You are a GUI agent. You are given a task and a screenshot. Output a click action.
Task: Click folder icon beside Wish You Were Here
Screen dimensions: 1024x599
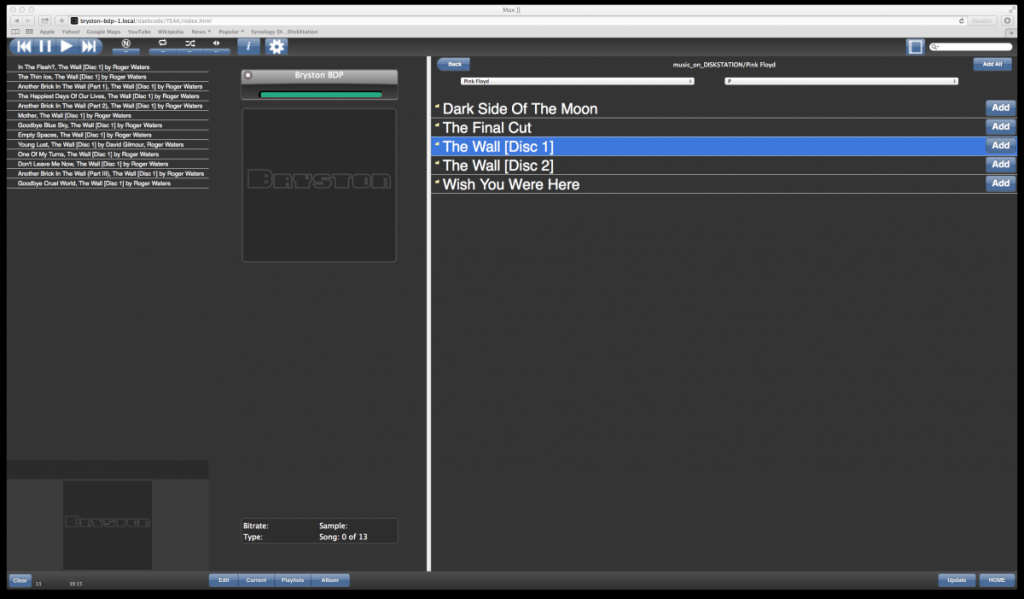pos(437,182)
